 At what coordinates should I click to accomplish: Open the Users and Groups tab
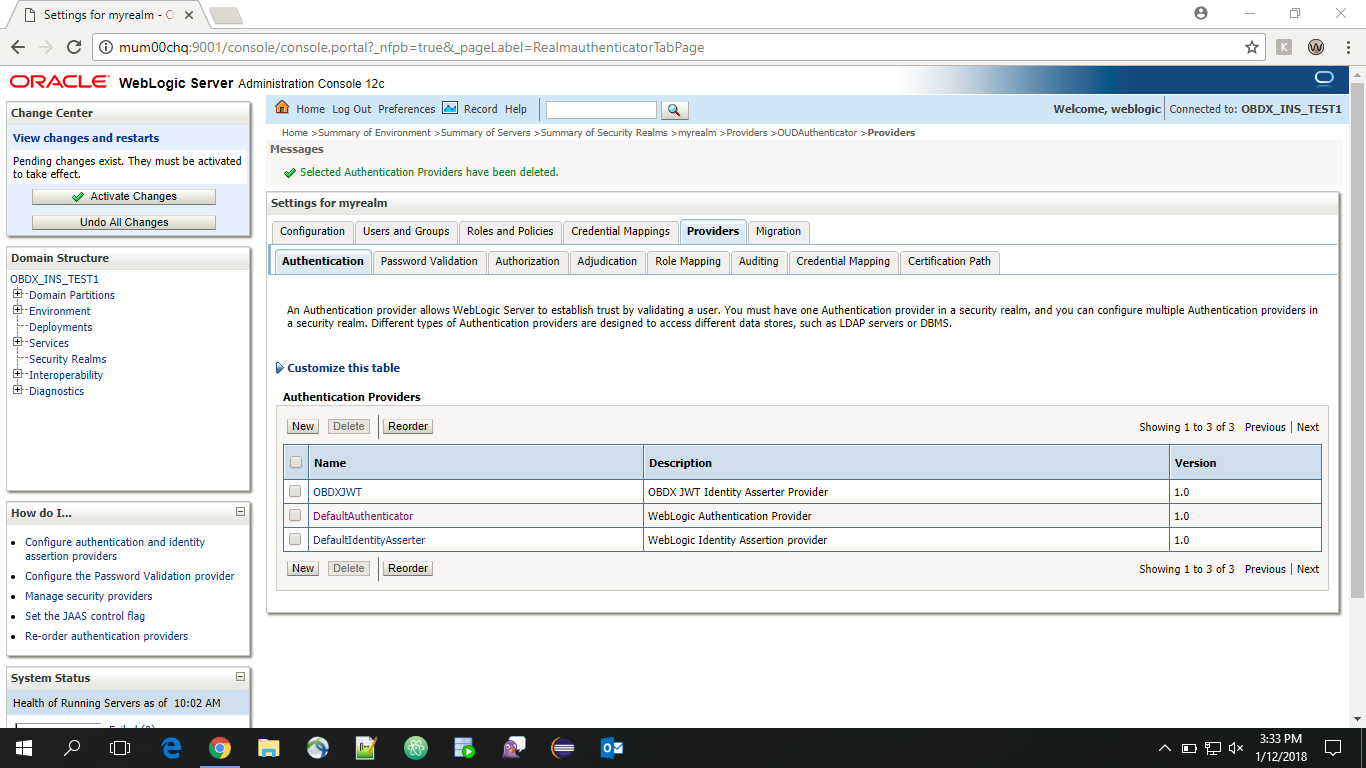(406, 231)
